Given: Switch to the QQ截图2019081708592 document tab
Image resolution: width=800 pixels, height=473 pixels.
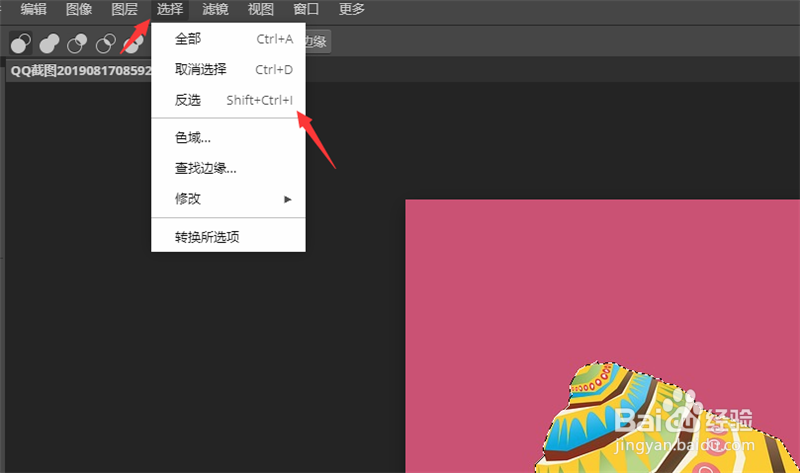Looking at the screenshot, I should click(x=80, y=70).
